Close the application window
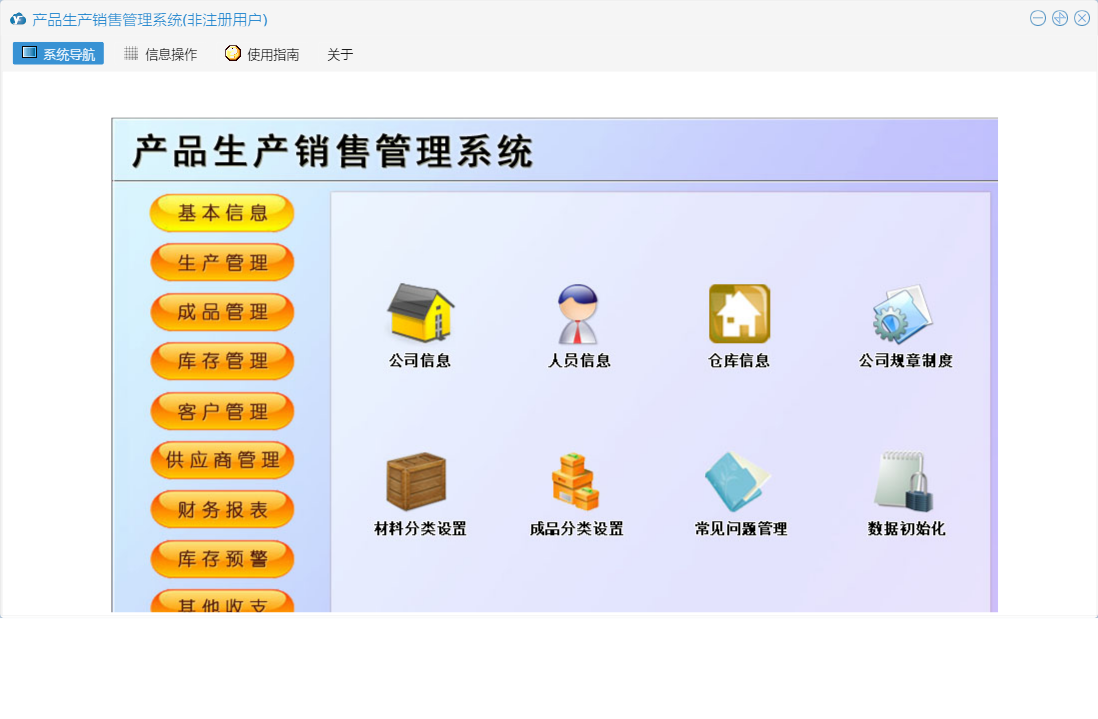This screenshot has width=1098, height=719. pos(1082,19)
